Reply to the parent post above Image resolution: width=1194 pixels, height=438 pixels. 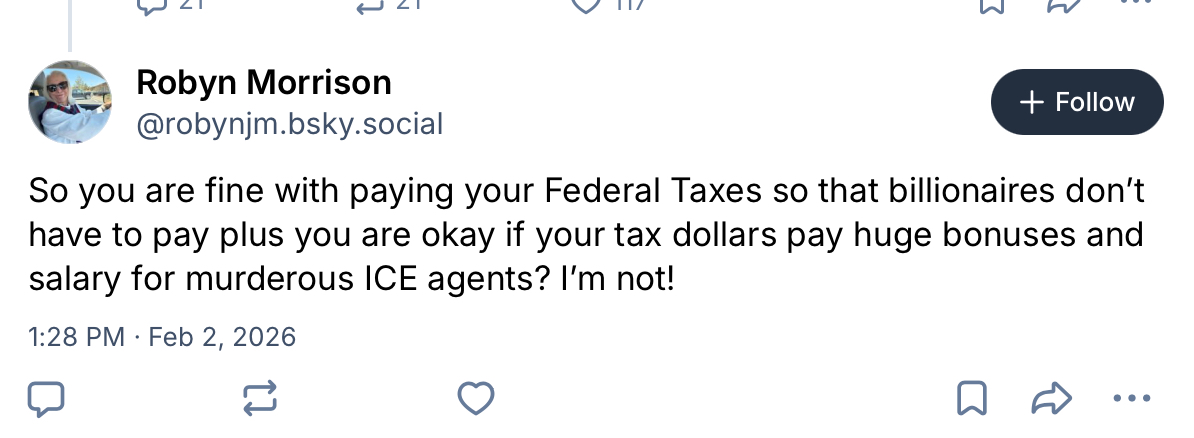[x=150, y=6]
